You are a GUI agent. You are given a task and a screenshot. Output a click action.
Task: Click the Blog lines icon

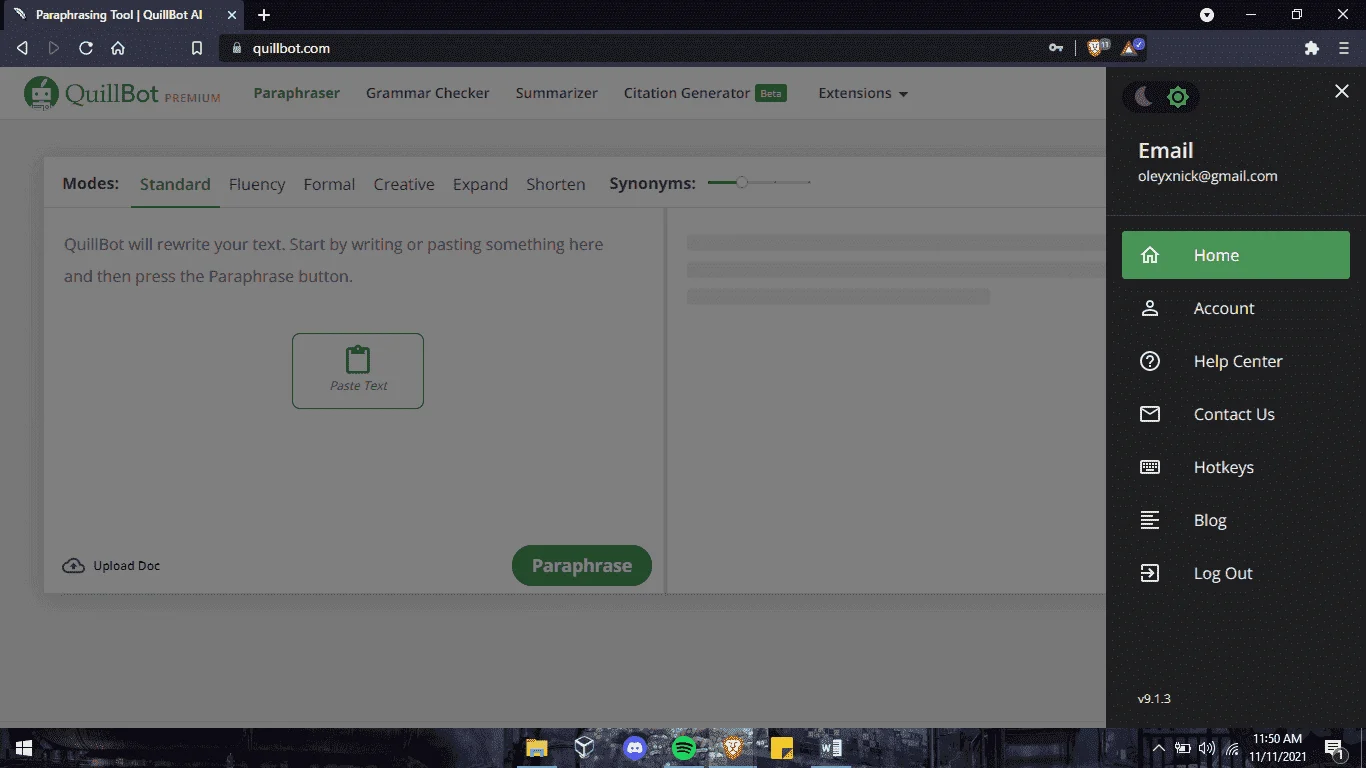[1150, 520]
